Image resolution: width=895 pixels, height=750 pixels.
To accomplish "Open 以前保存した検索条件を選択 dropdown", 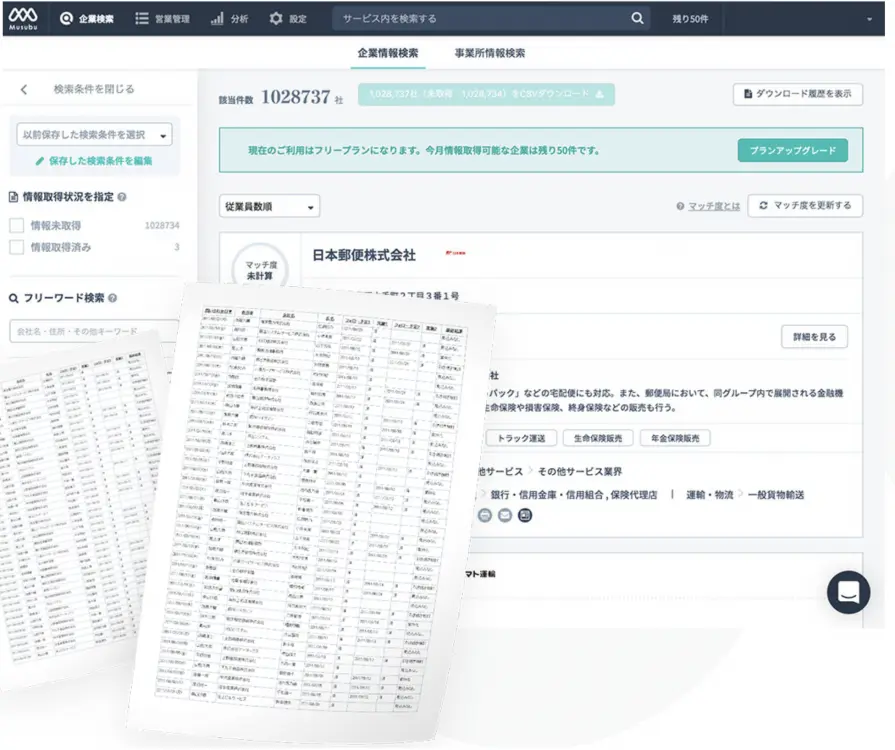I will 94,135.
